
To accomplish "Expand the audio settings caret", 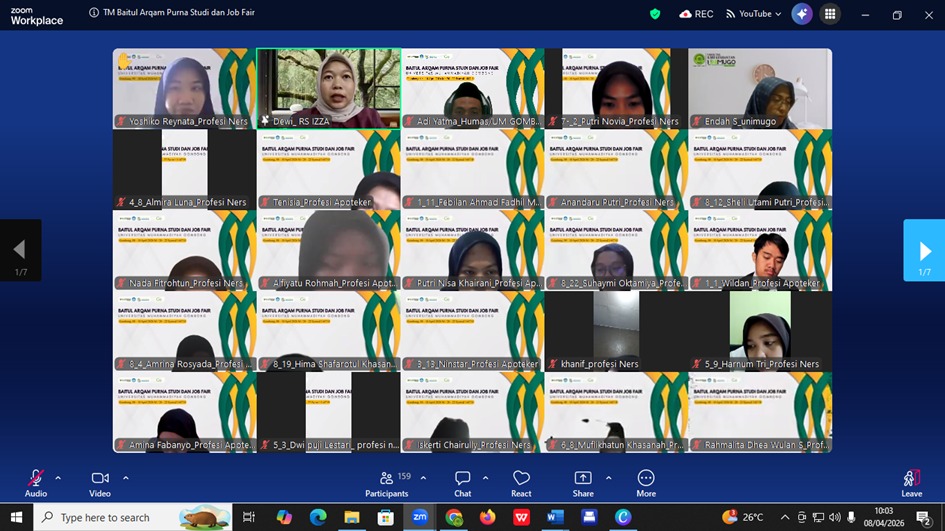I will click(x=58, y=478).
